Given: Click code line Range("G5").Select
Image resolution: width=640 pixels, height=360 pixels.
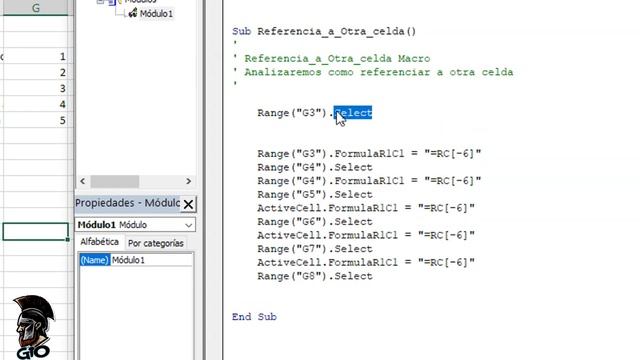Looking at the screenshot, I should coord(315,195).
